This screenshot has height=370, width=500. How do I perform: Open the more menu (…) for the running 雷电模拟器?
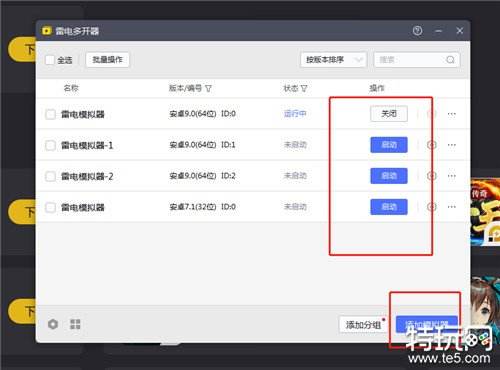pos(452,114)
